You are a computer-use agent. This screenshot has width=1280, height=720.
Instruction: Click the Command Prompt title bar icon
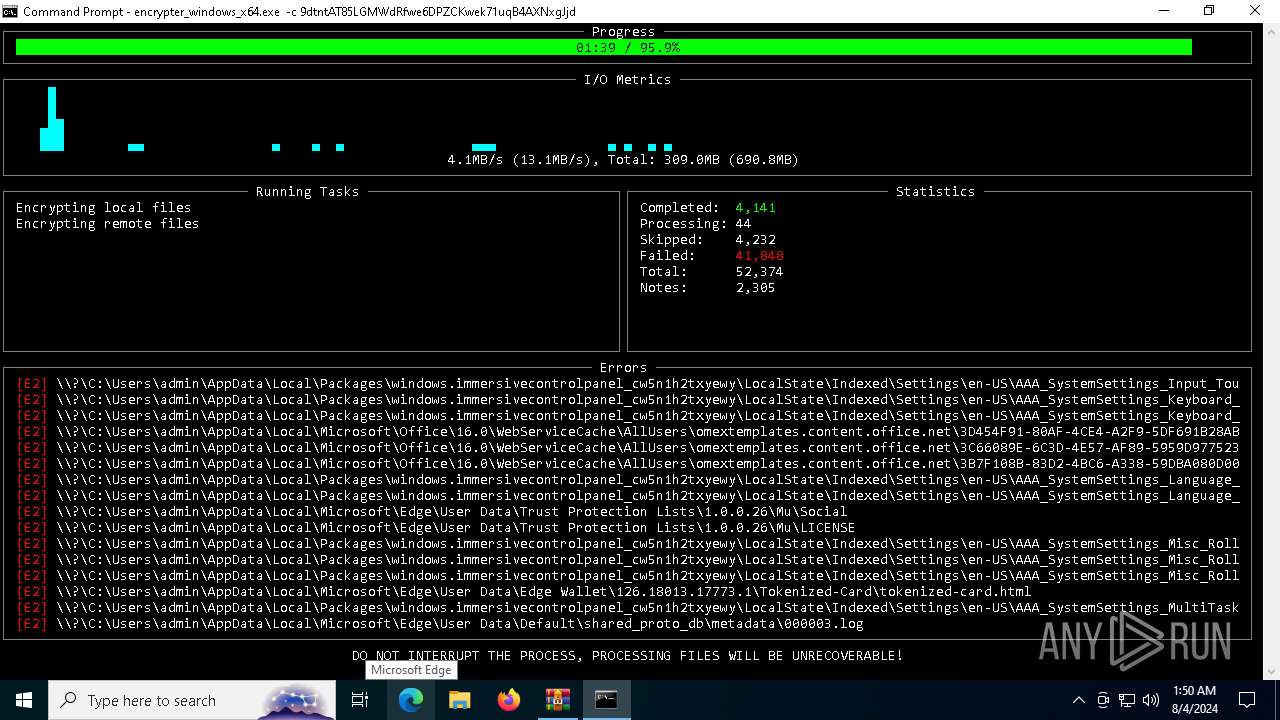pos(10,11)
